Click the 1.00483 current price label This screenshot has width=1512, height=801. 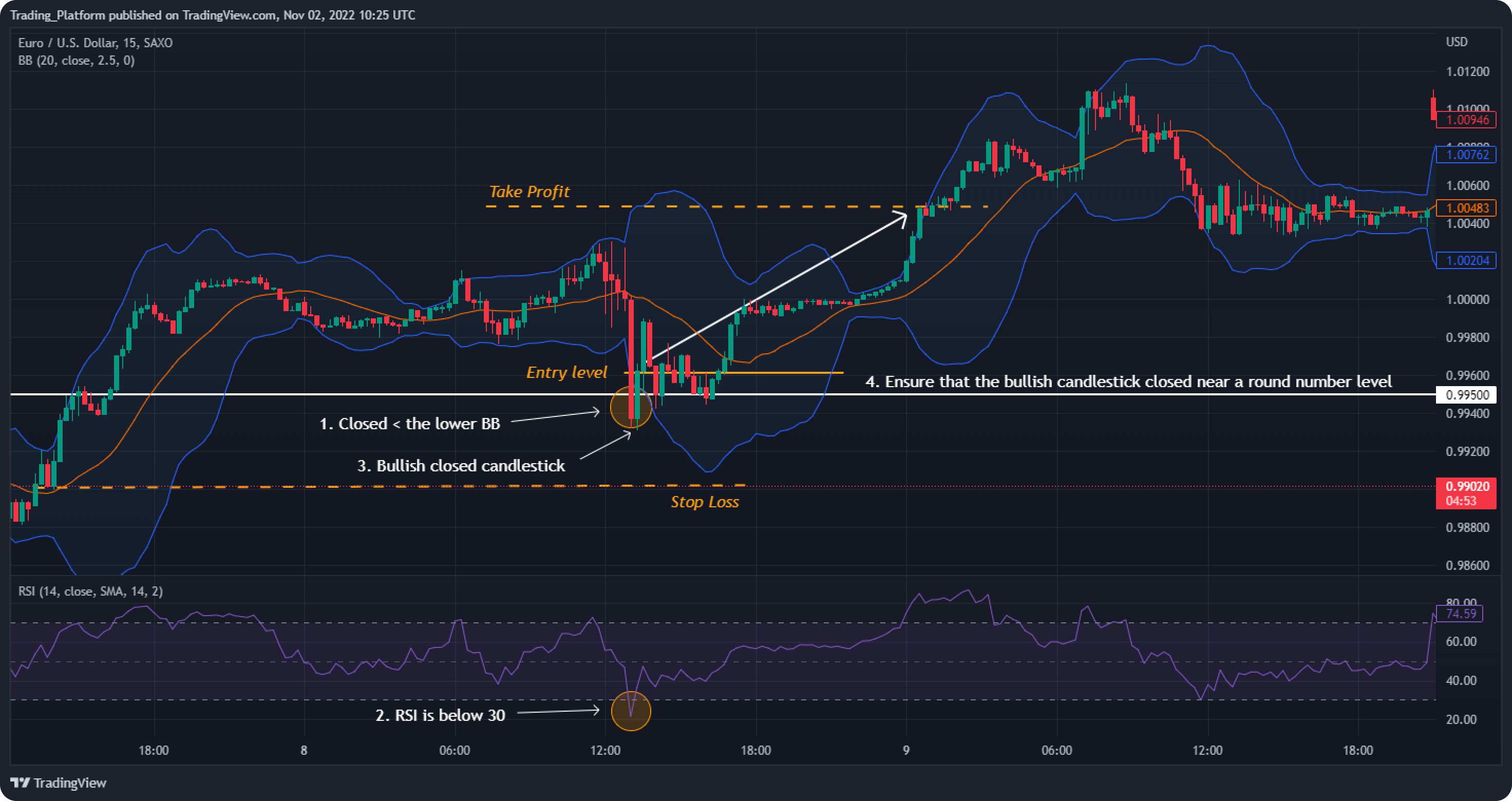point(1466,208)
